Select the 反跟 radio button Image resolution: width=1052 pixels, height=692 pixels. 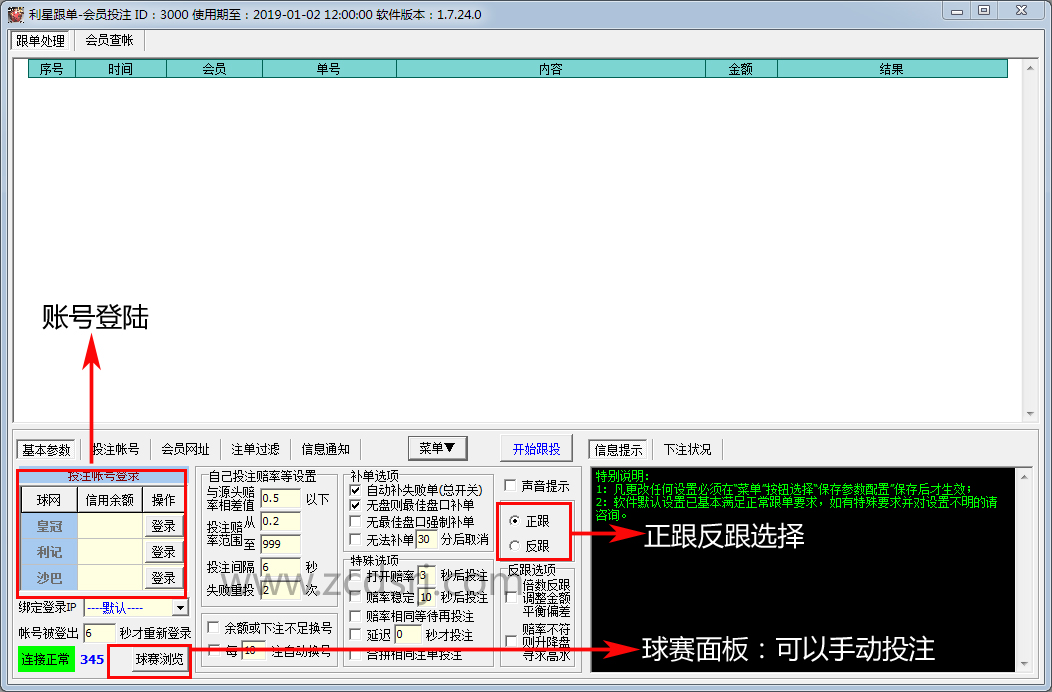coord(515,546)
